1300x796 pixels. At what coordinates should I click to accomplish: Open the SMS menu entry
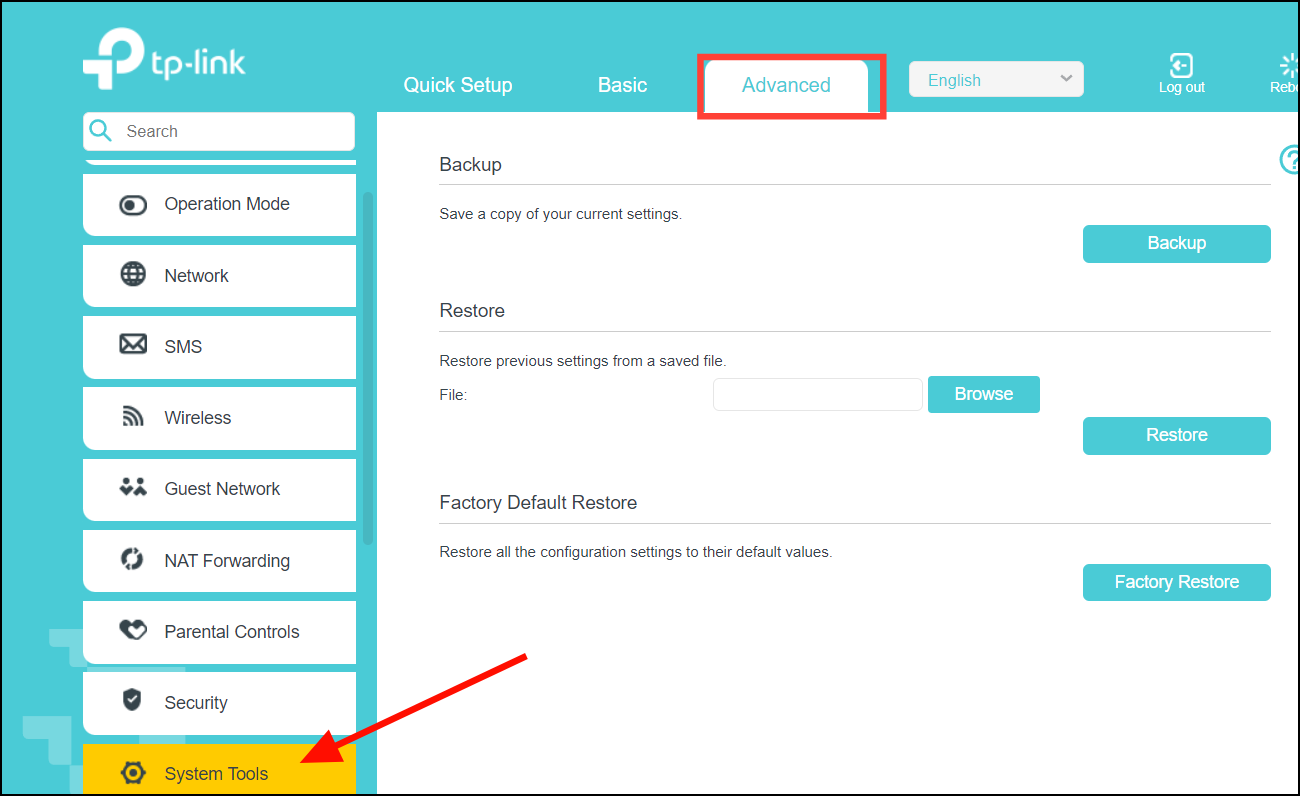click(x=219, y=346)
